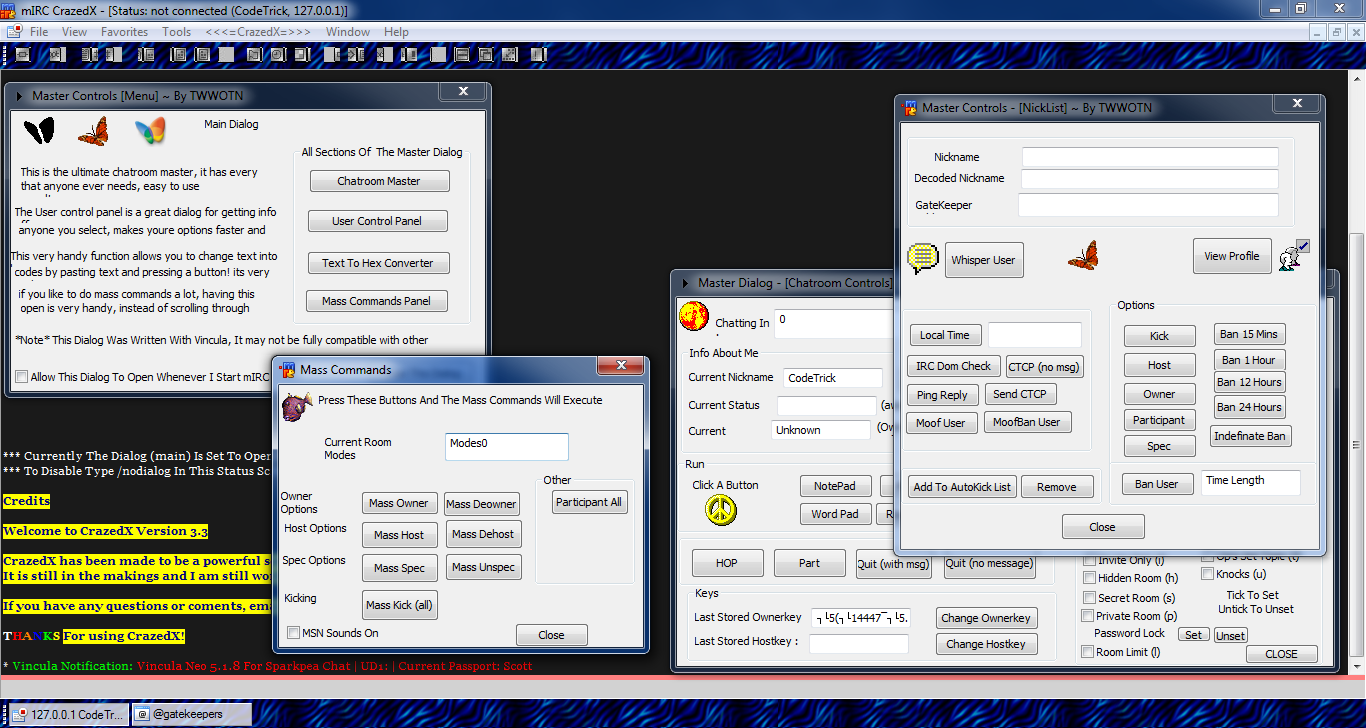Click the Mass Commands title bar icon
The height and width of the screenshot is (728, 1366).
point(287,370)
